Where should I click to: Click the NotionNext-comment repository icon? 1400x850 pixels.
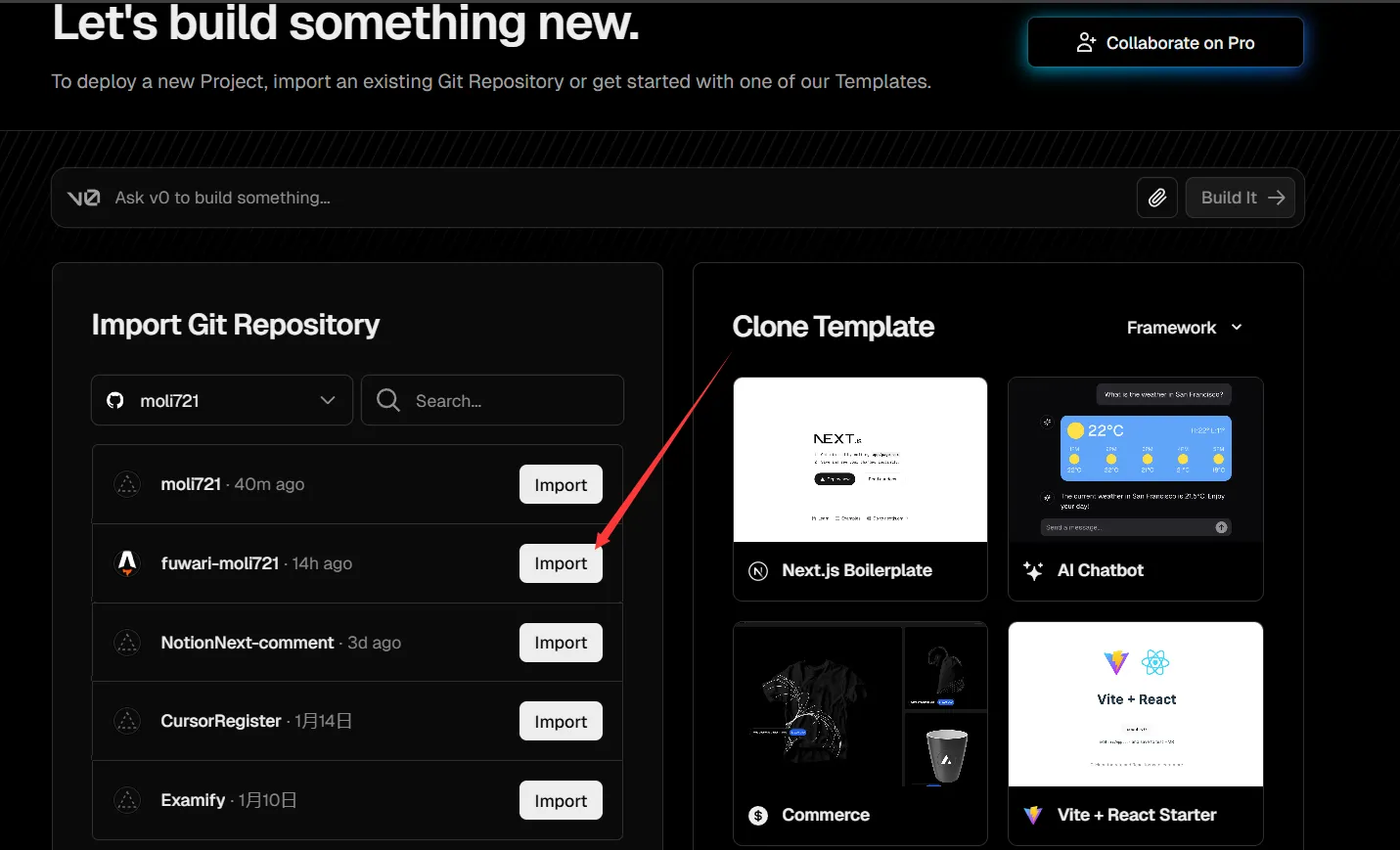pos(127,643)
